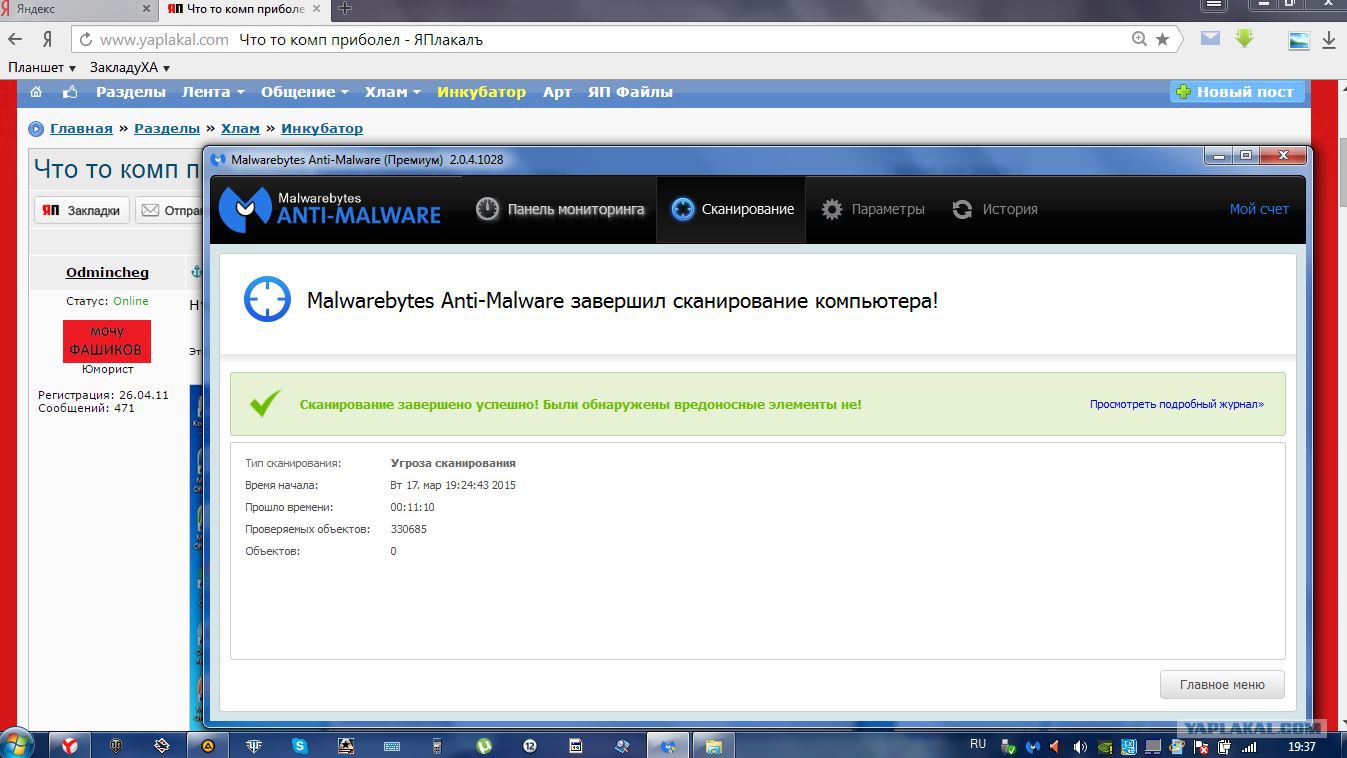
Task: Open Параметры tab in Malwarebytes
Action: [872, 209]
